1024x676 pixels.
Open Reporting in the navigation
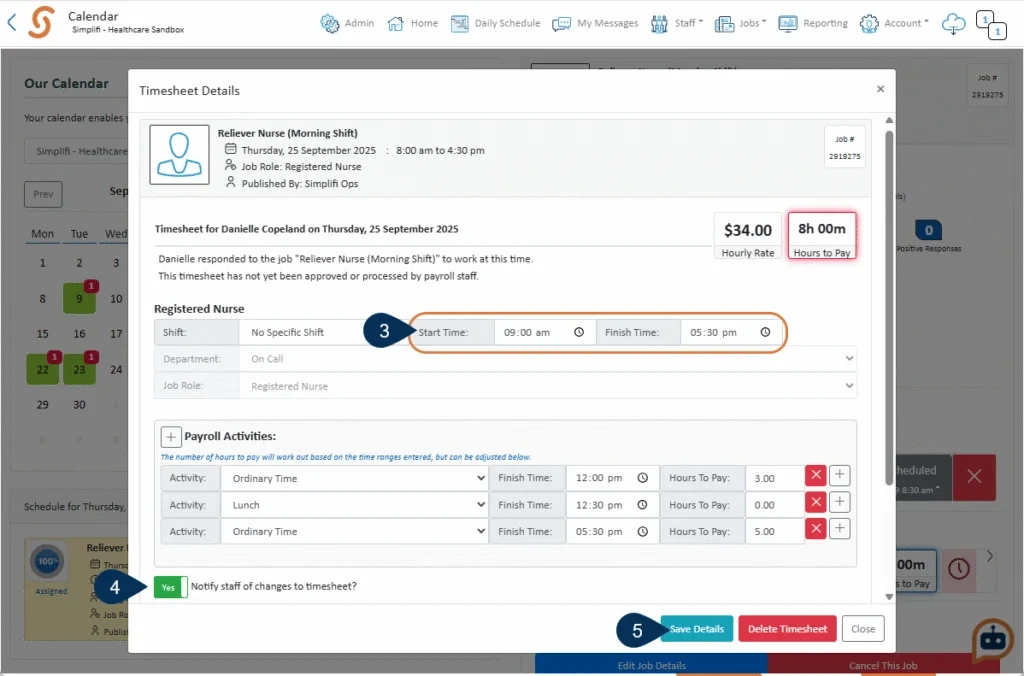813,24
